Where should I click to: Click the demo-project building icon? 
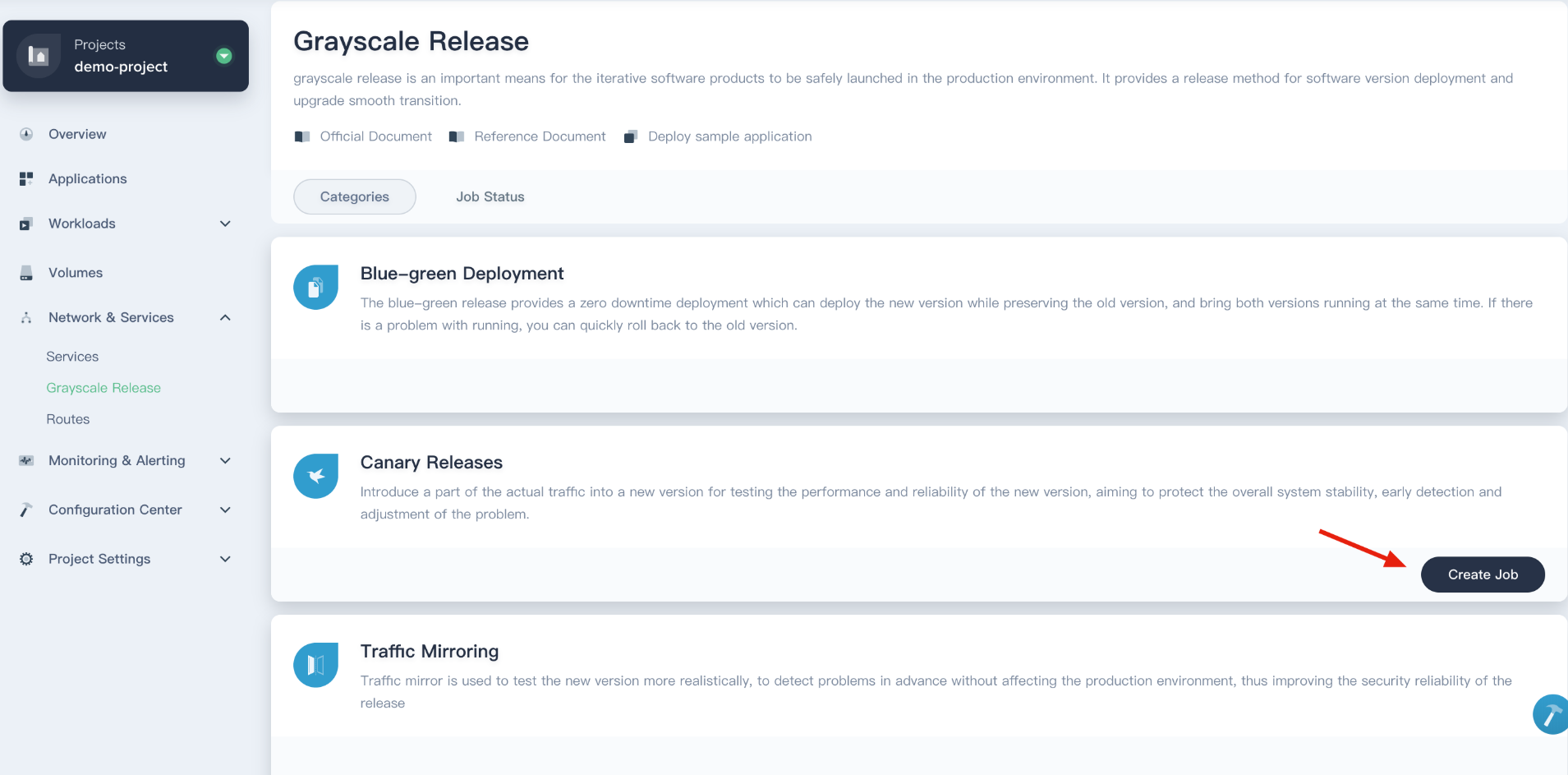point(39,56)
